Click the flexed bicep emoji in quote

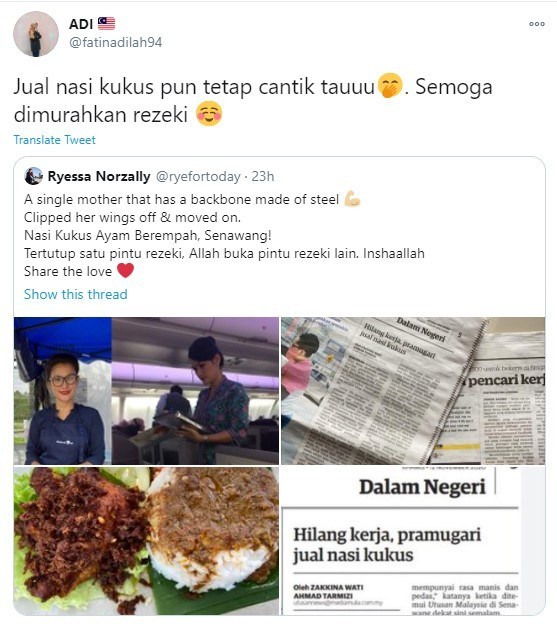click(352, 199)
